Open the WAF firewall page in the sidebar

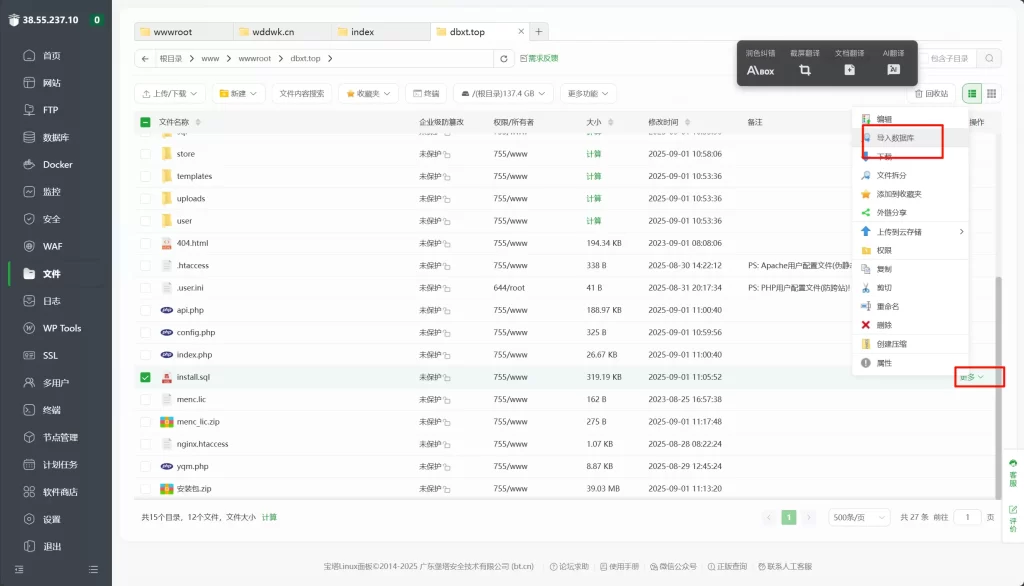click(52, 246)
